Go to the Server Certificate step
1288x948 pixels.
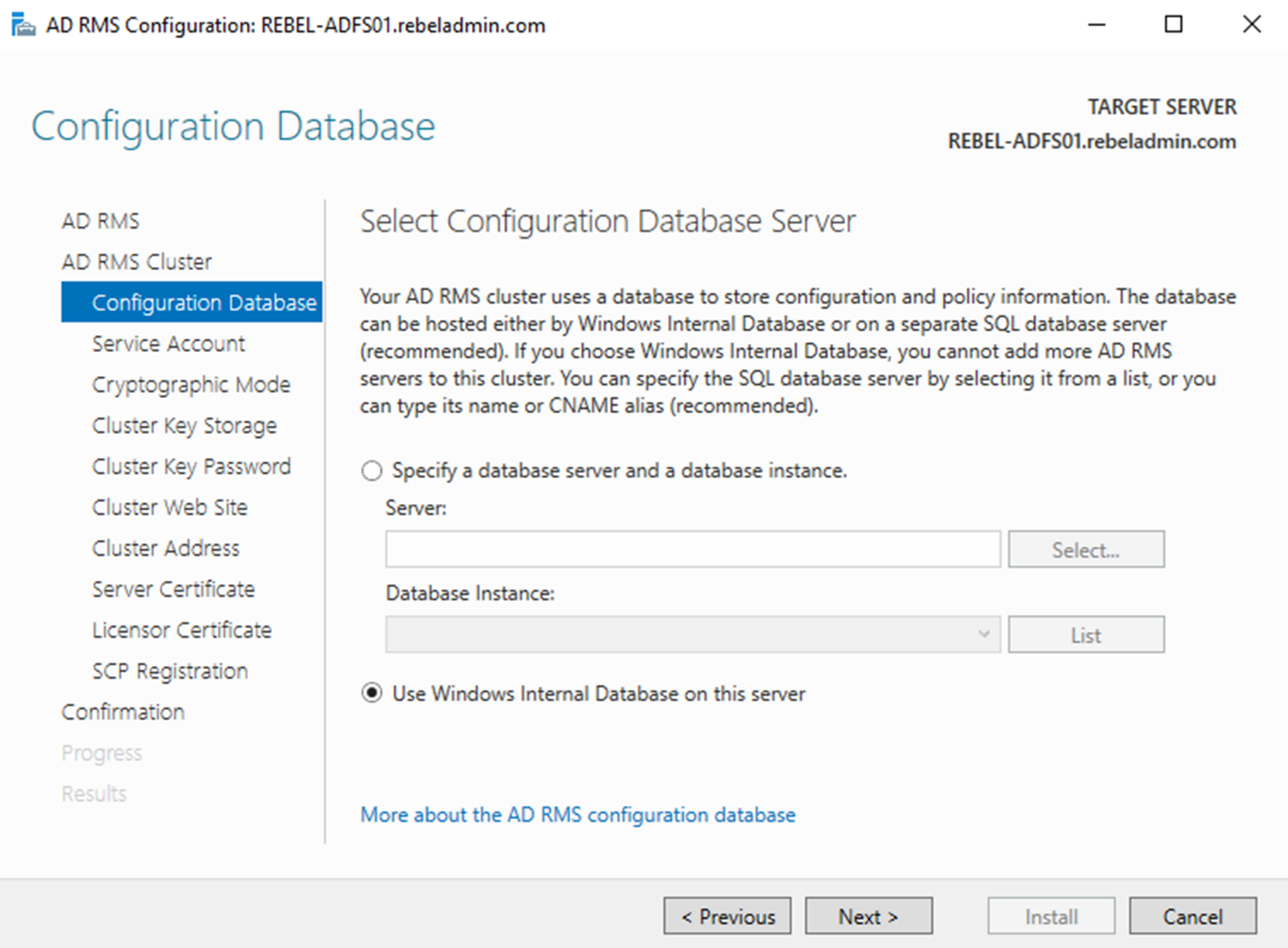(x=173, y=590)
